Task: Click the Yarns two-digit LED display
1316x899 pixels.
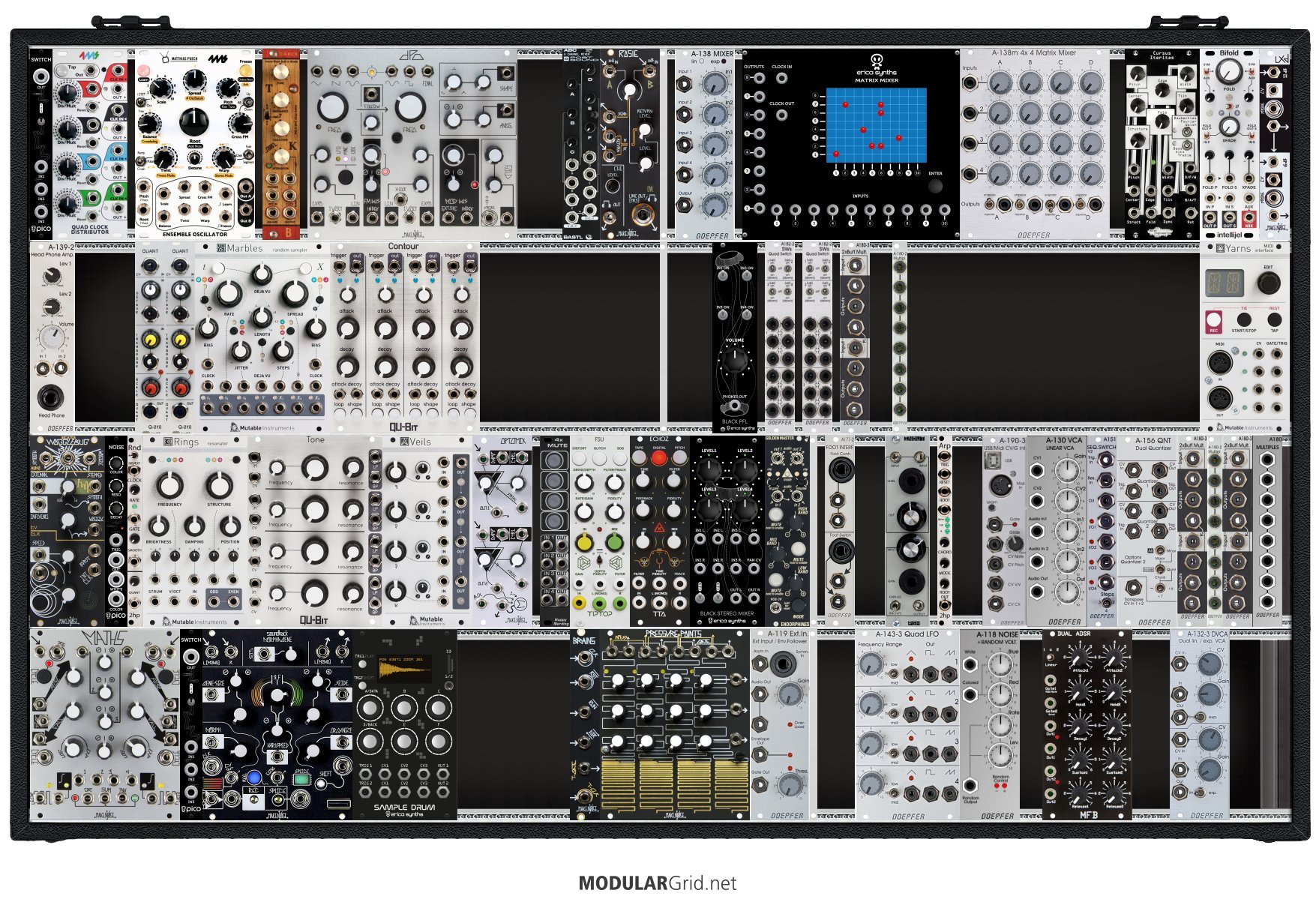Action: click(x=1225, y=283)
